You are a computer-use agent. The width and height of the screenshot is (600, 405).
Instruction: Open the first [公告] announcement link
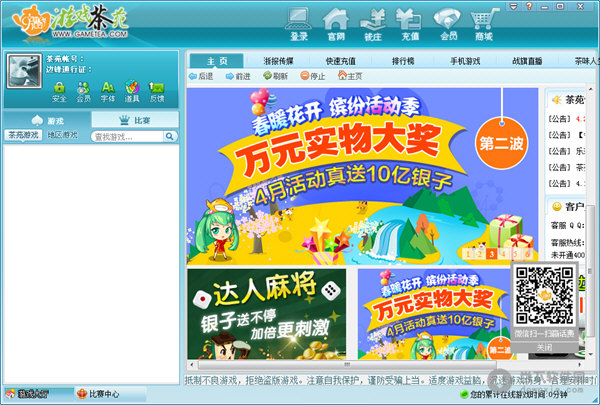click(567, 119)
